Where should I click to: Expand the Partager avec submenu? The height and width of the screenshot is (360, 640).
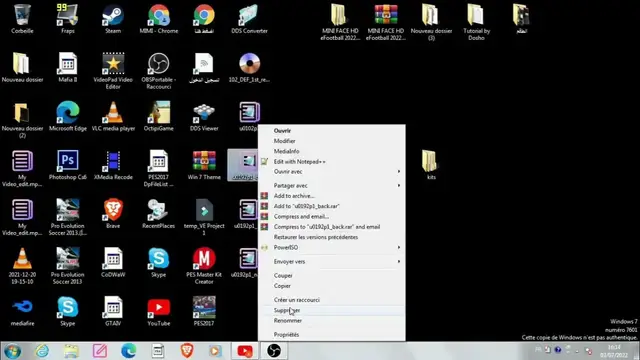pos(331,185)
